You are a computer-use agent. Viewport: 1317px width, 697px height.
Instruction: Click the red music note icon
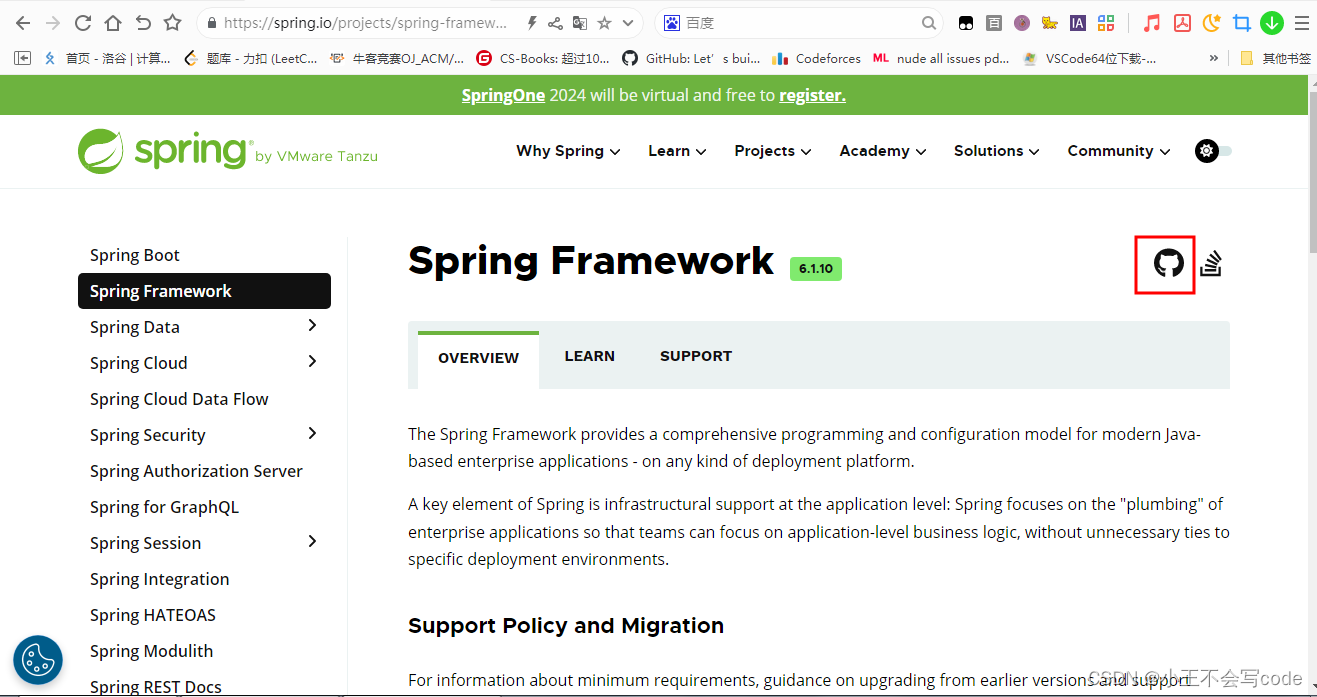(1152, 22)
